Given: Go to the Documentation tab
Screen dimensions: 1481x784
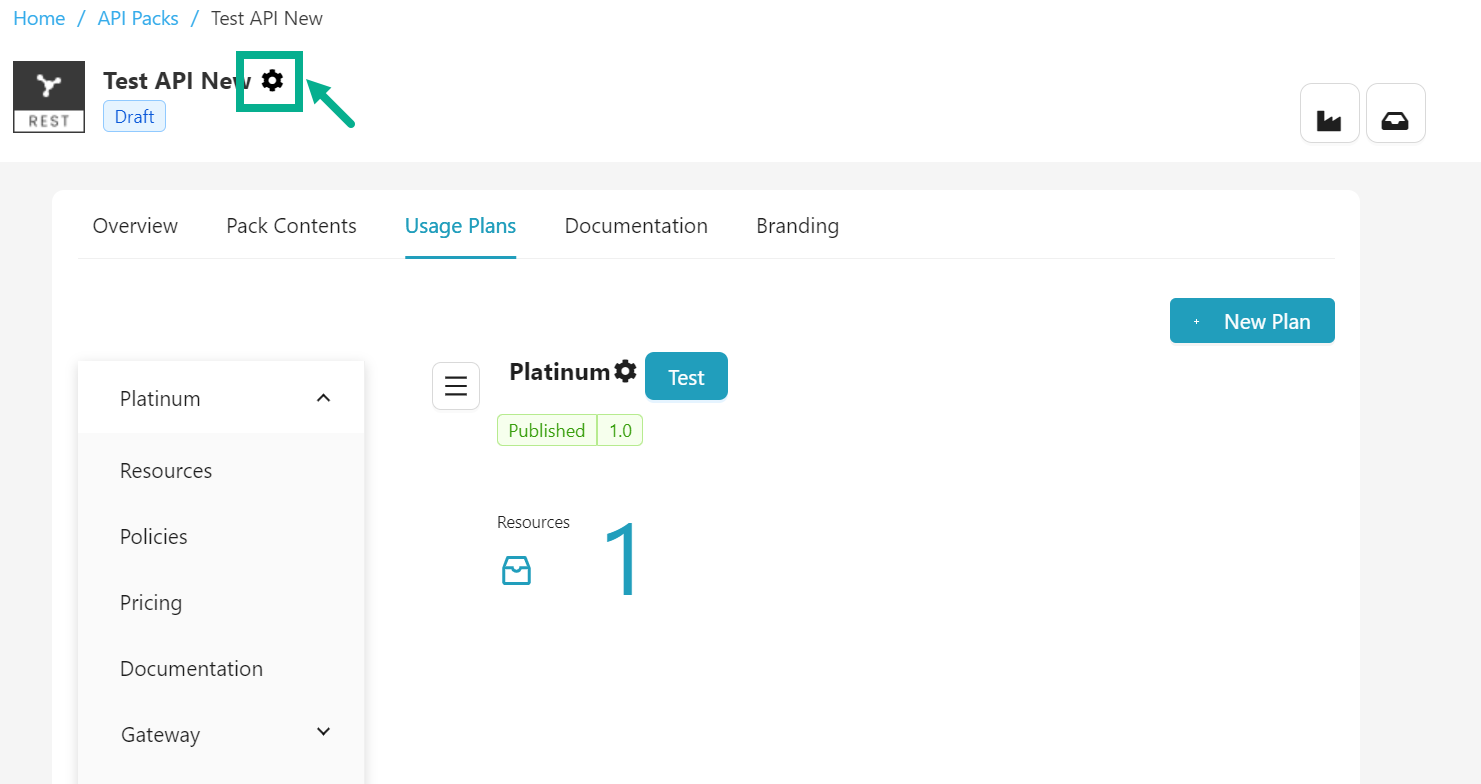Looking at the screenshot, I should [x=636, y=226].
